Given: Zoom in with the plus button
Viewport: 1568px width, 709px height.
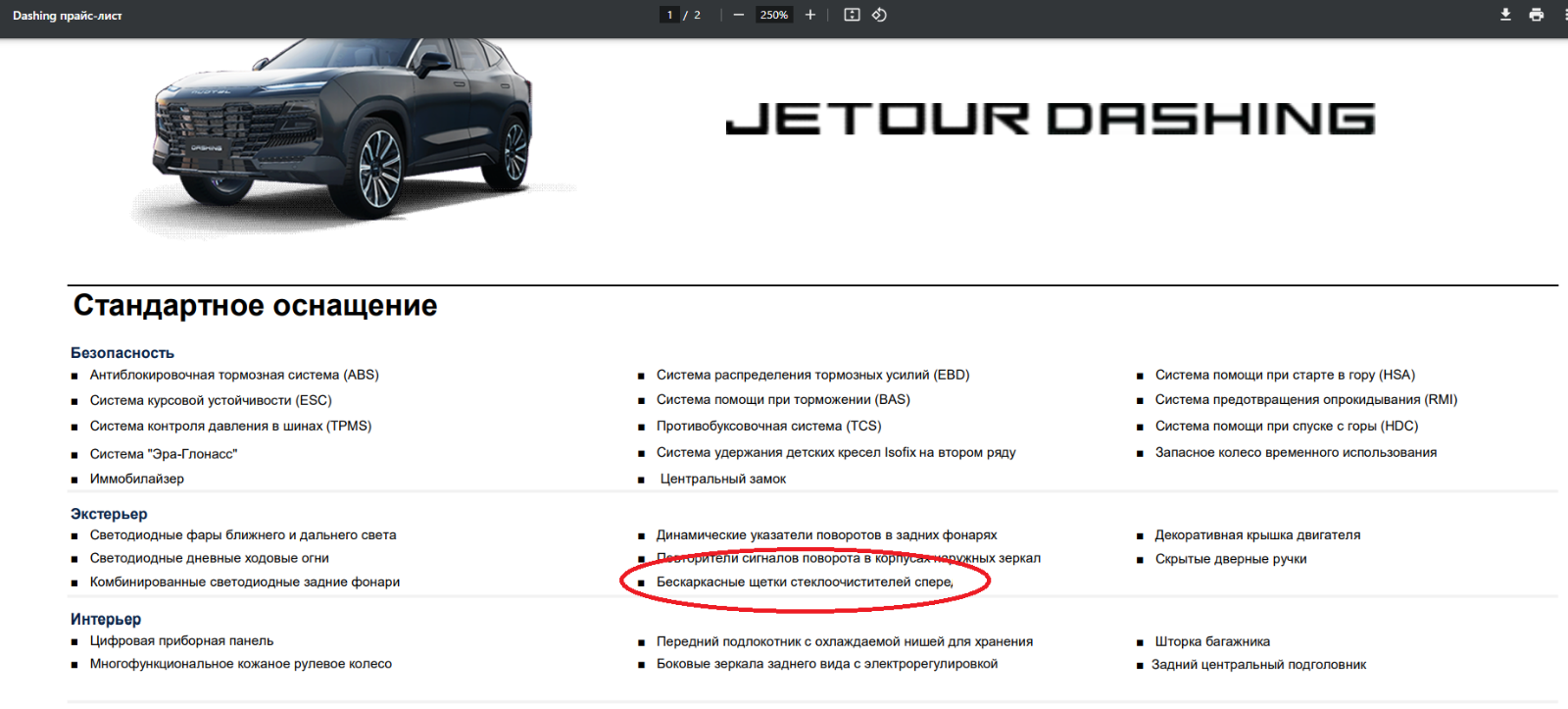Looking at the screenshot, I should point(810,15).
